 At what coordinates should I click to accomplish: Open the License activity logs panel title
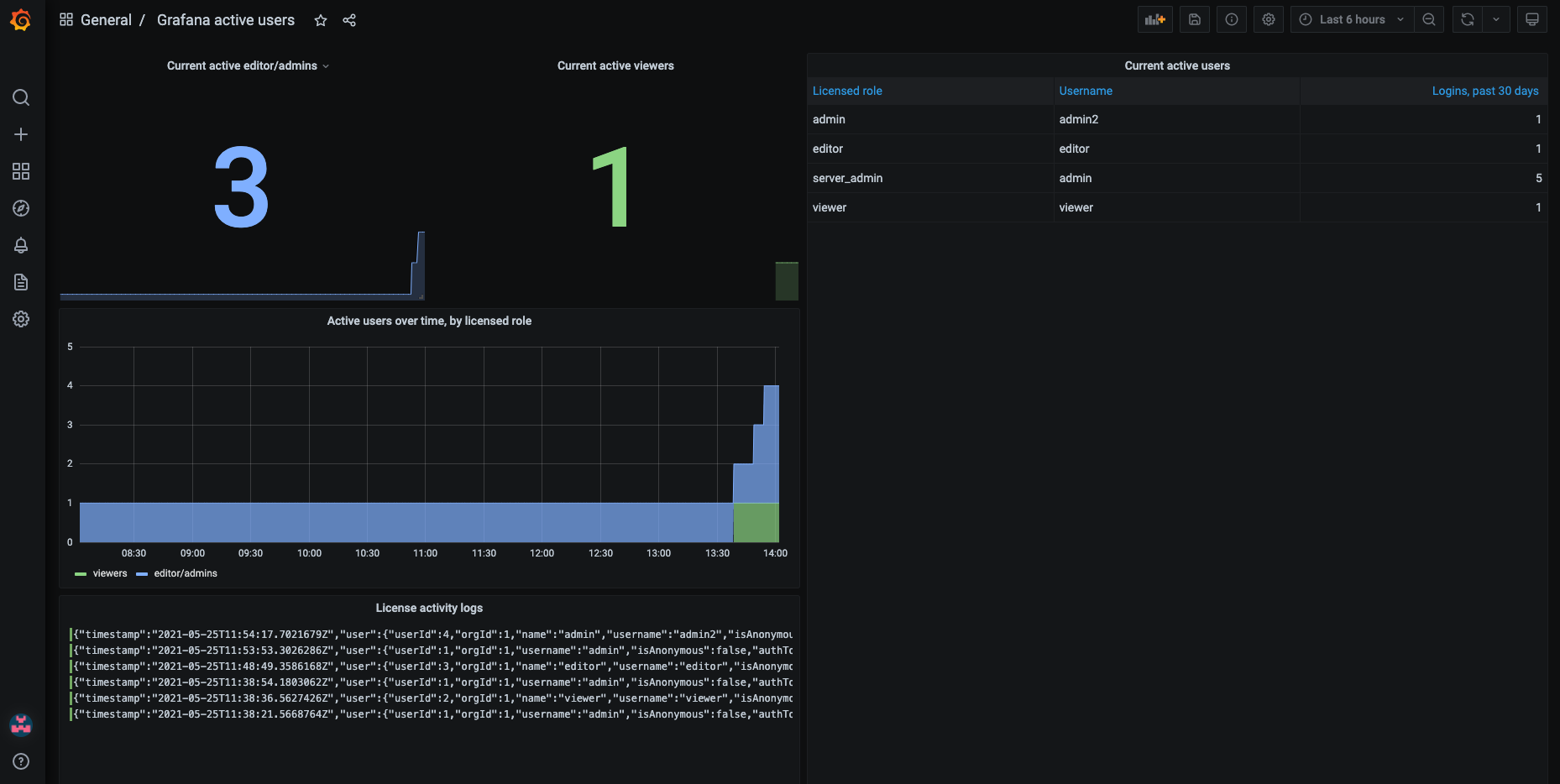tap(429, 608)
